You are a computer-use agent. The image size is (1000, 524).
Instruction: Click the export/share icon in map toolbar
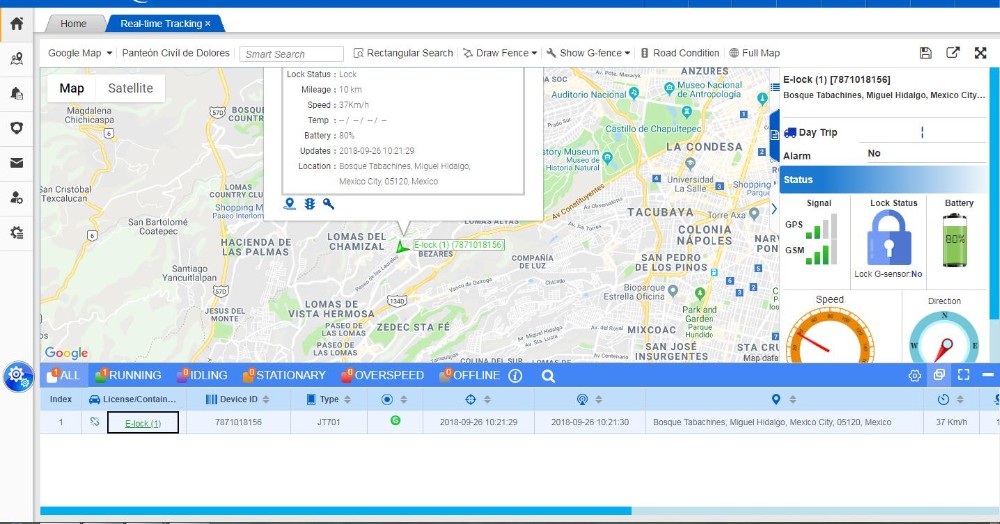[x=953, y=53]
